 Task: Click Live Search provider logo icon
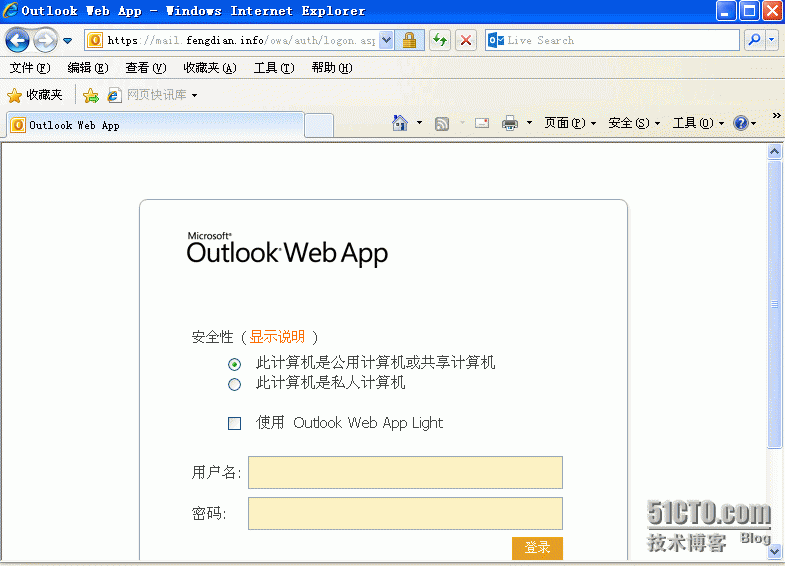point(496,41)
